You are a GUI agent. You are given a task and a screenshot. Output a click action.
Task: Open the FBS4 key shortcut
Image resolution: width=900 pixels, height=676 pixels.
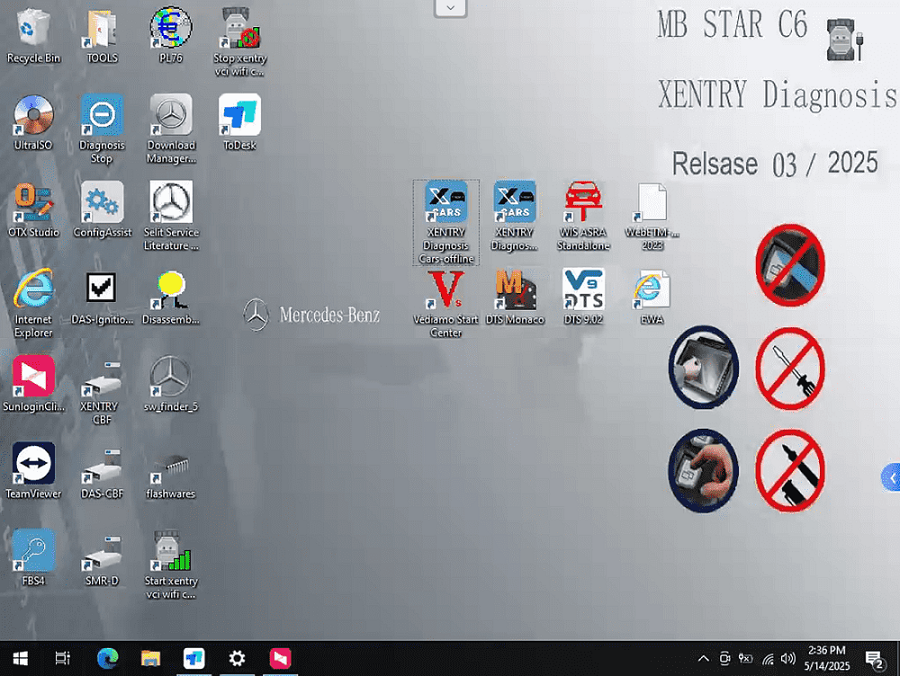tap(33, 558)
